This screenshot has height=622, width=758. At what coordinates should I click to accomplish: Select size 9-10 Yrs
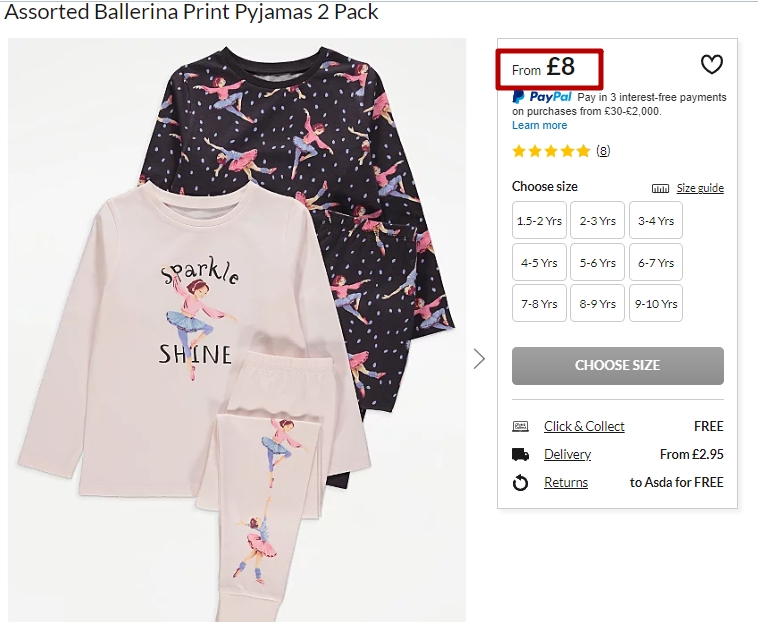pos(656,304)
